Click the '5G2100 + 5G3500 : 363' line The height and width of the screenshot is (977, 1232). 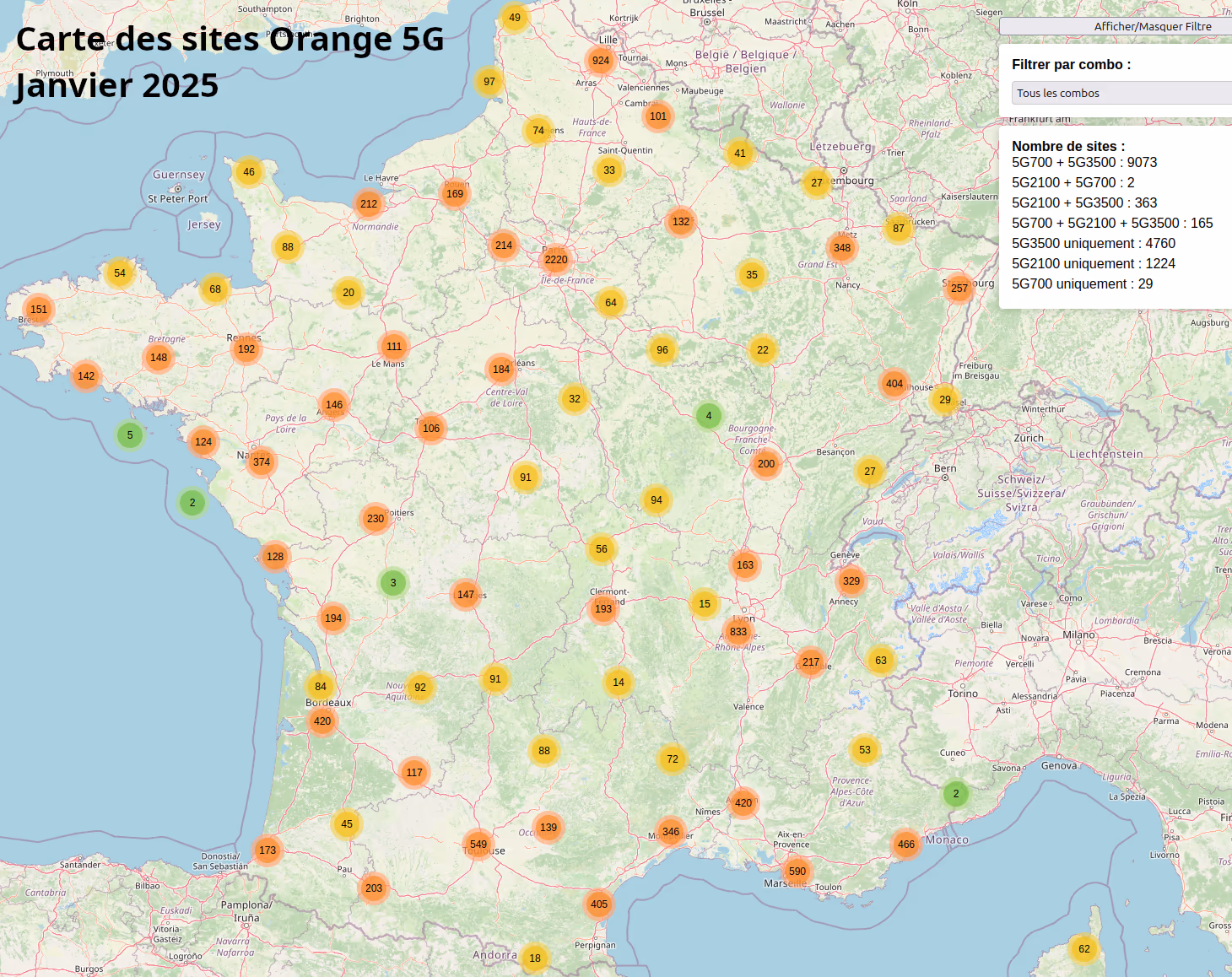1084,202
